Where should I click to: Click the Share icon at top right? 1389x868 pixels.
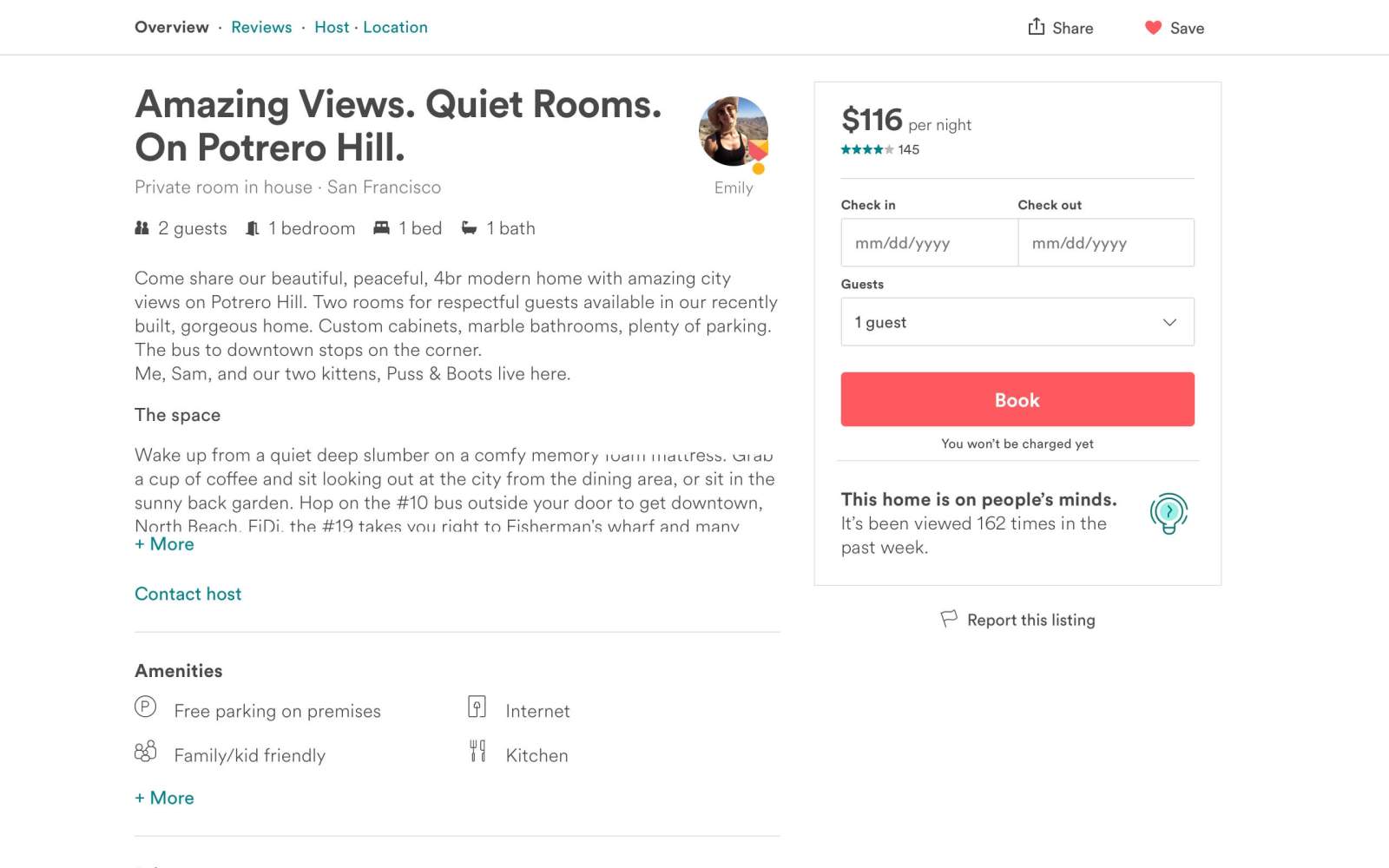pos(1037,27)
